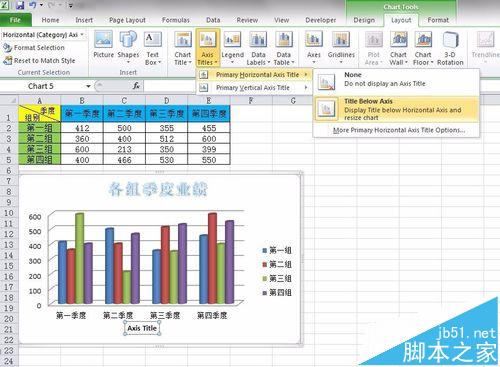Click cell containing 412
This screenshot has width=500, height=367.
click(x=82, y=128)
